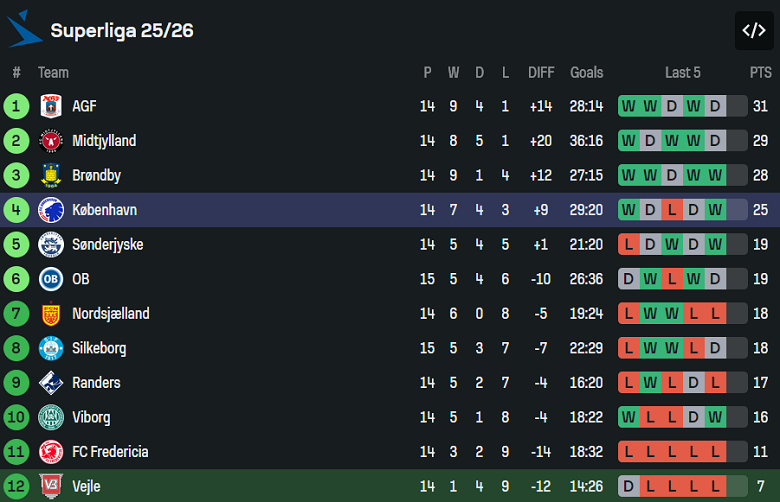The height and width of the screenshot is (502, 780).
Task: Click the Superliga league logo
Action: tap(25, 30)
